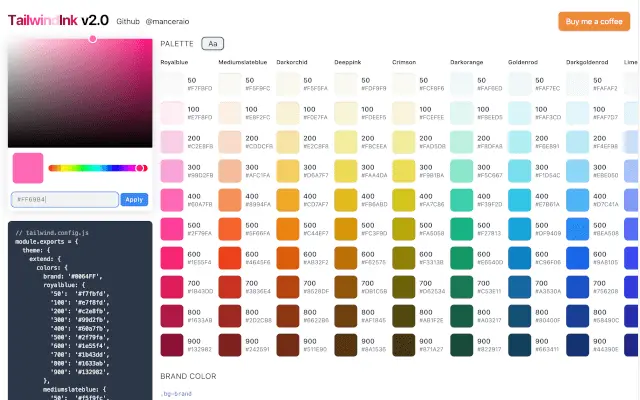The width and height of the screenshot is (640, 400).
Task: Select the Deeppink 300 swatch
Action: tap(346, 171)
